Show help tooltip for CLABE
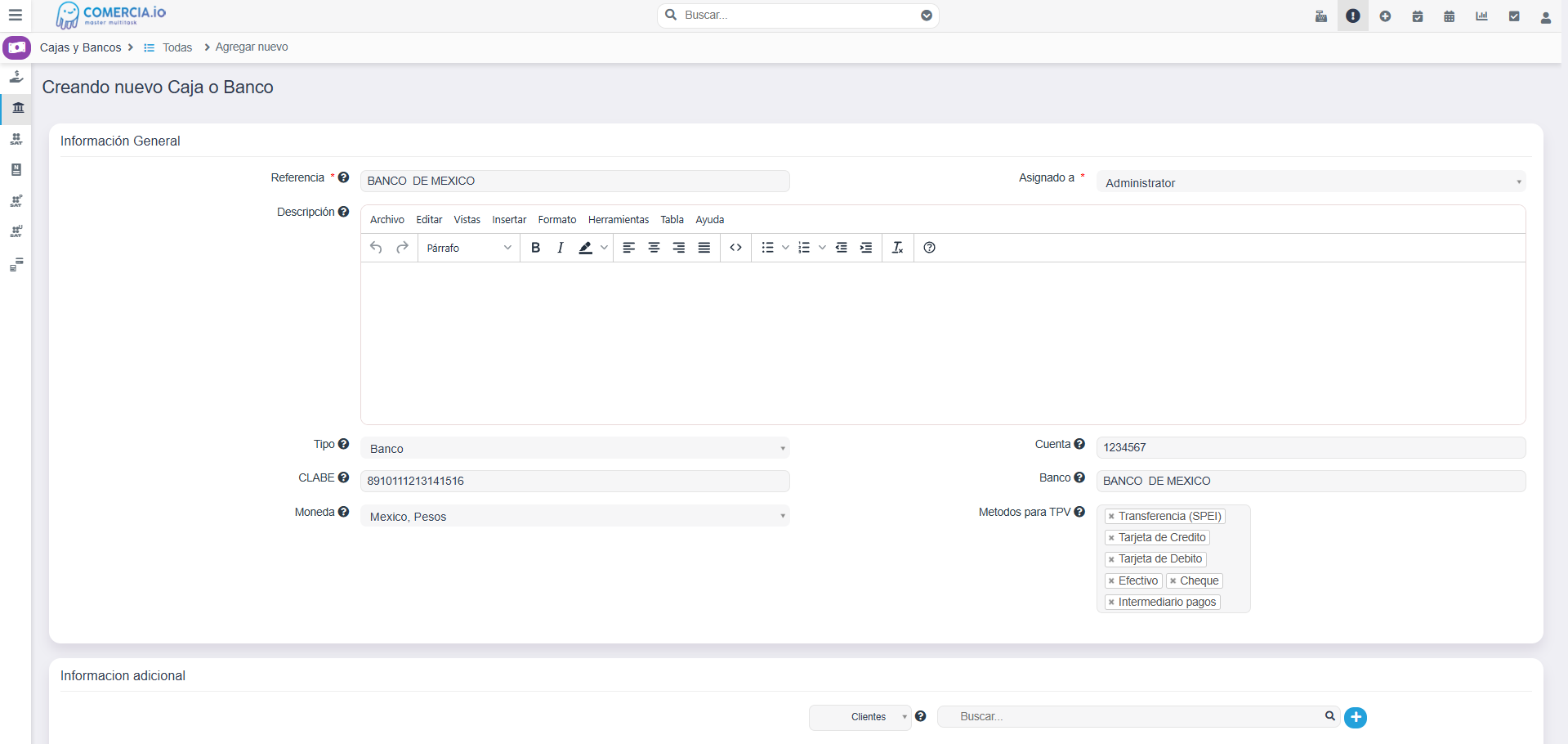Screen dimensions: 1568x744 pyautogui.click(x=344, y=477)
